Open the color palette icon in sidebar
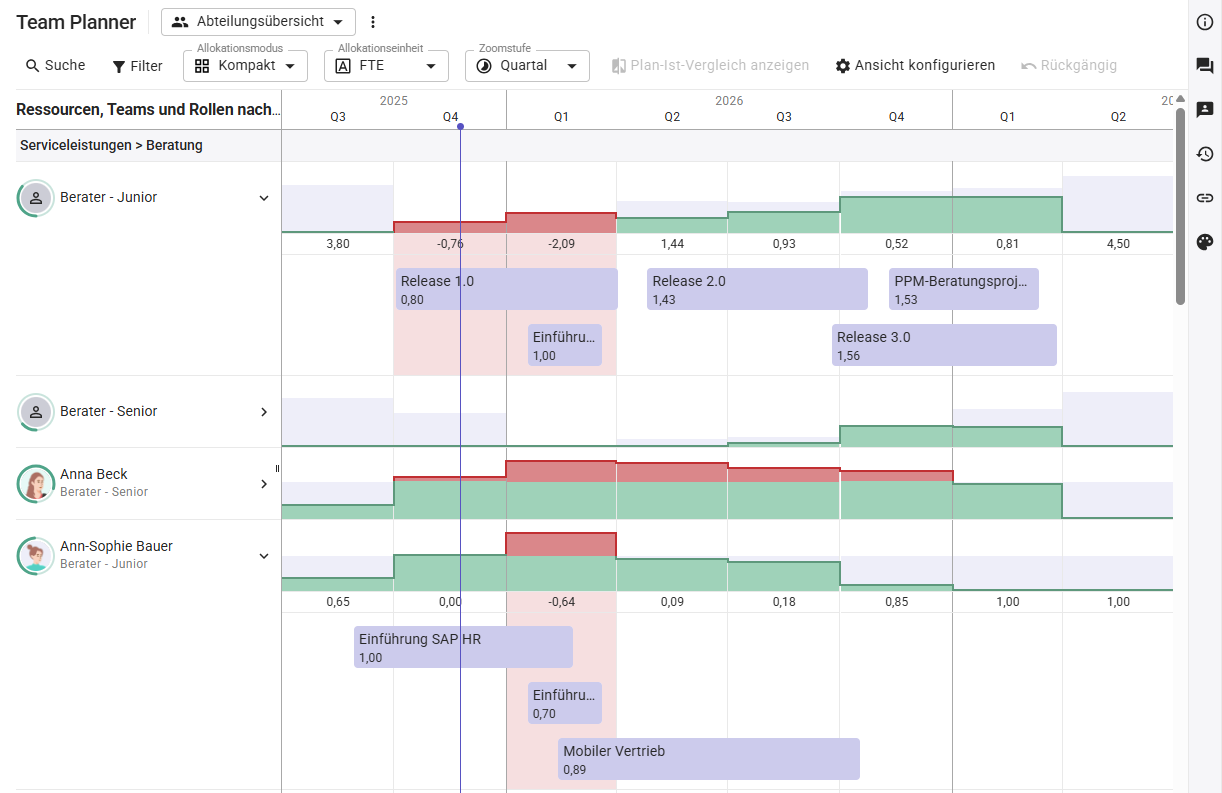This screenshot has width=1222, height=793. tap(1205, 242)
